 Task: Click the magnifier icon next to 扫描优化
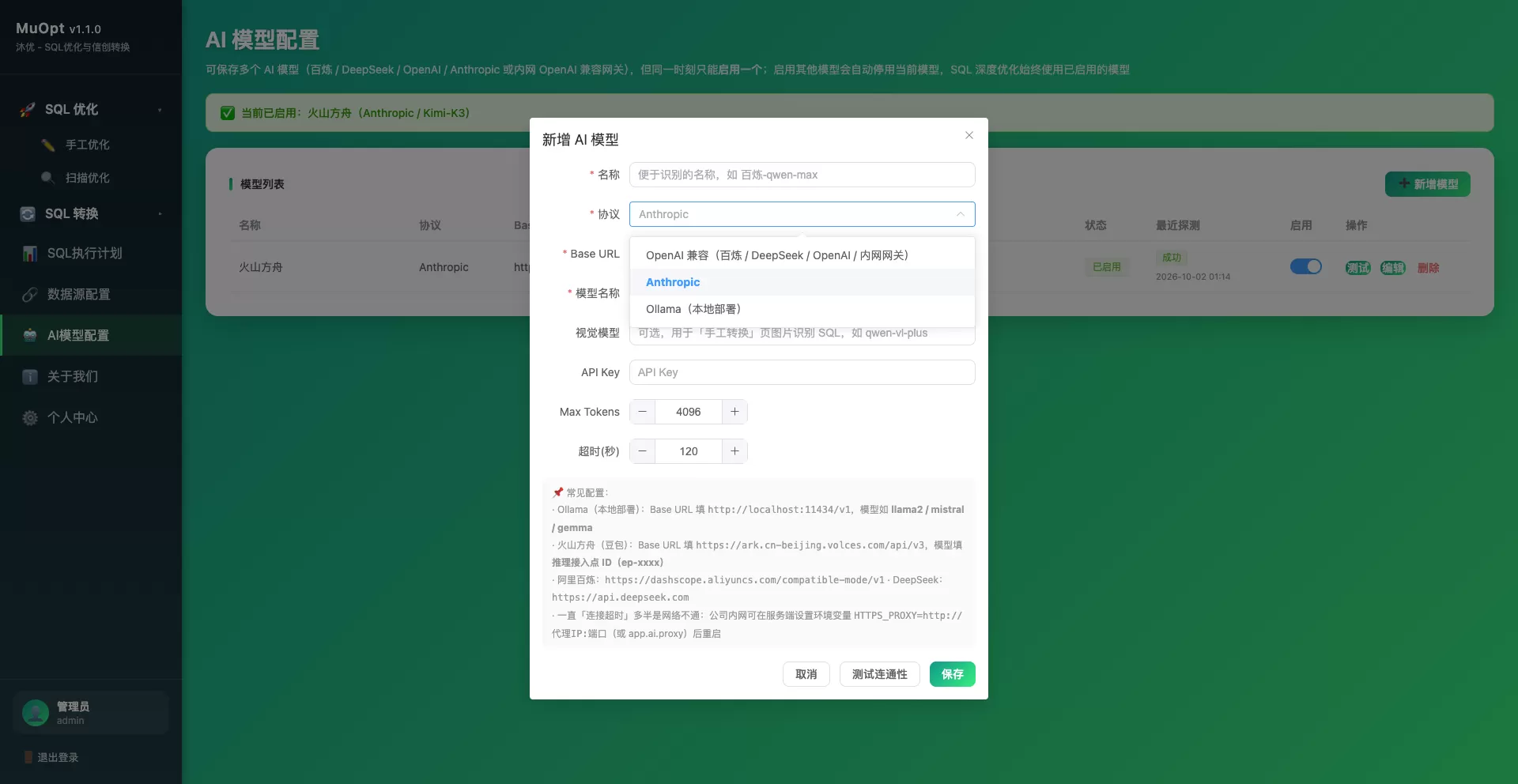(x=48, y=178)
